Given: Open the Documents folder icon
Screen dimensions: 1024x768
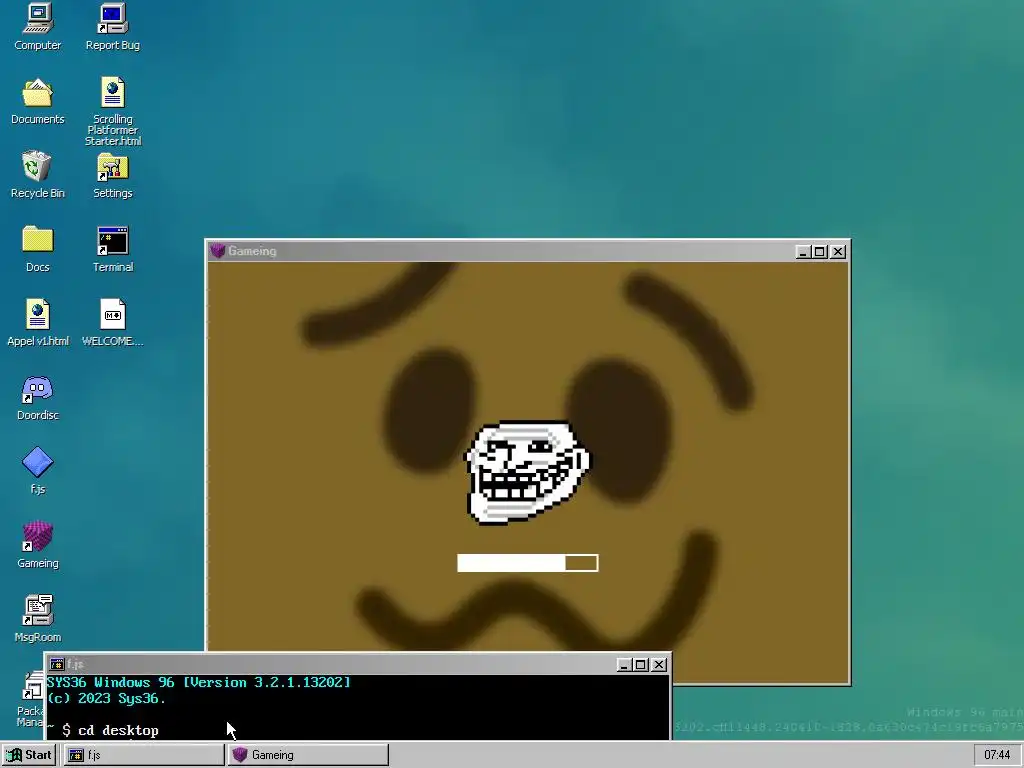Looking at the screenshot, I should click(x=37, y=101).
